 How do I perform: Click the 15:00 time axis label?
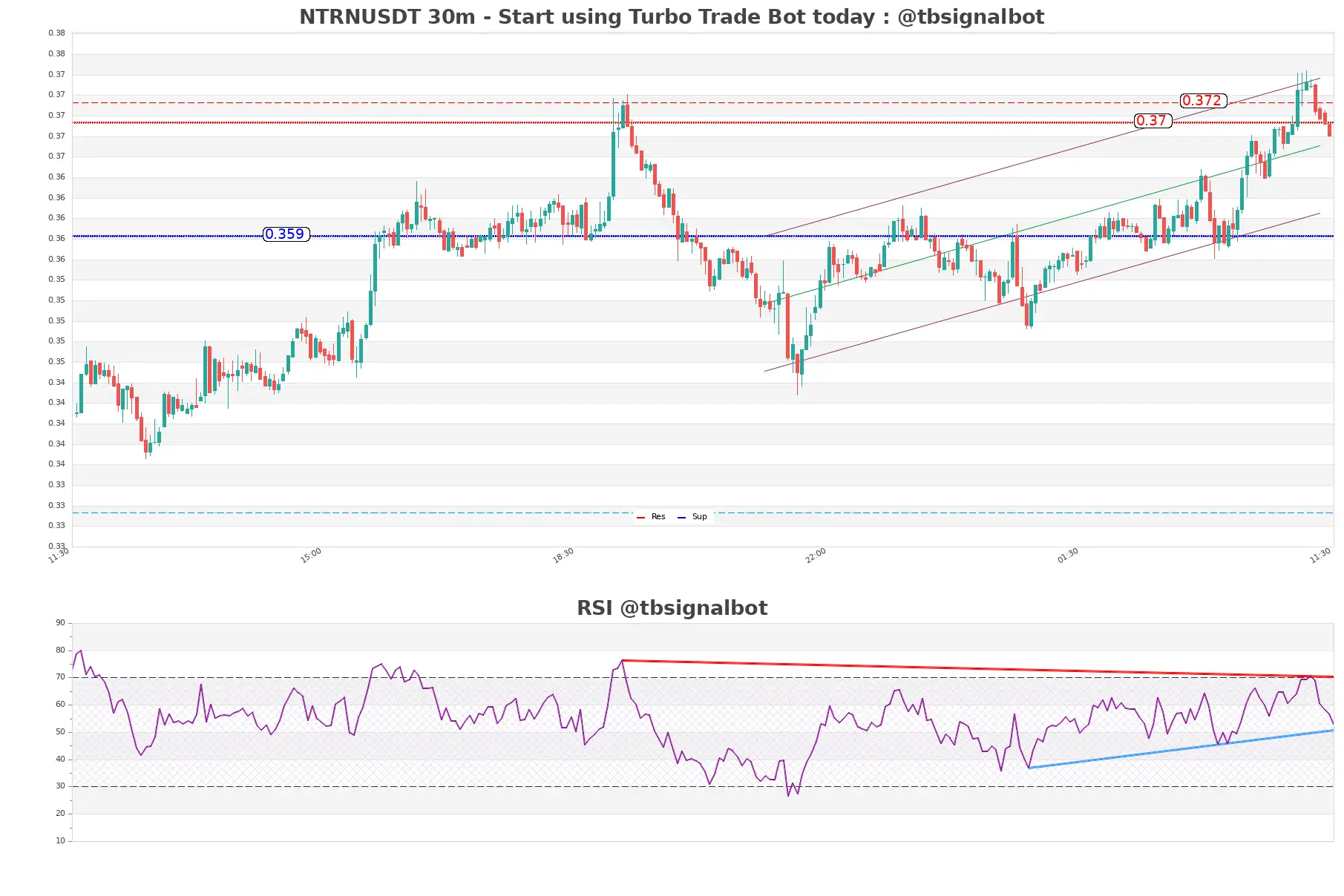coord(311,556)
